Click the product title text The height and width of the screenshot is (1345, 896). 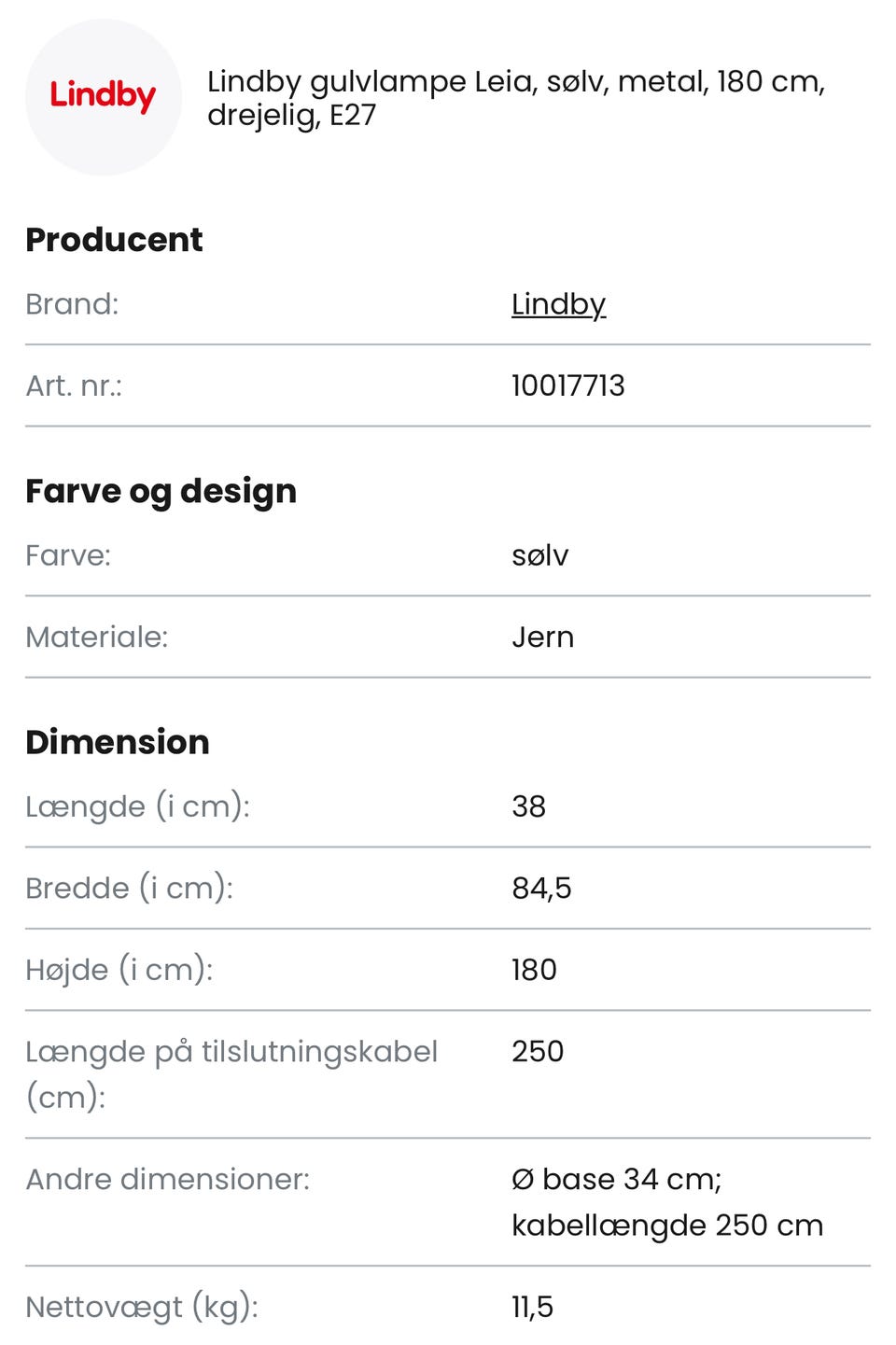[x=515, y=98]
